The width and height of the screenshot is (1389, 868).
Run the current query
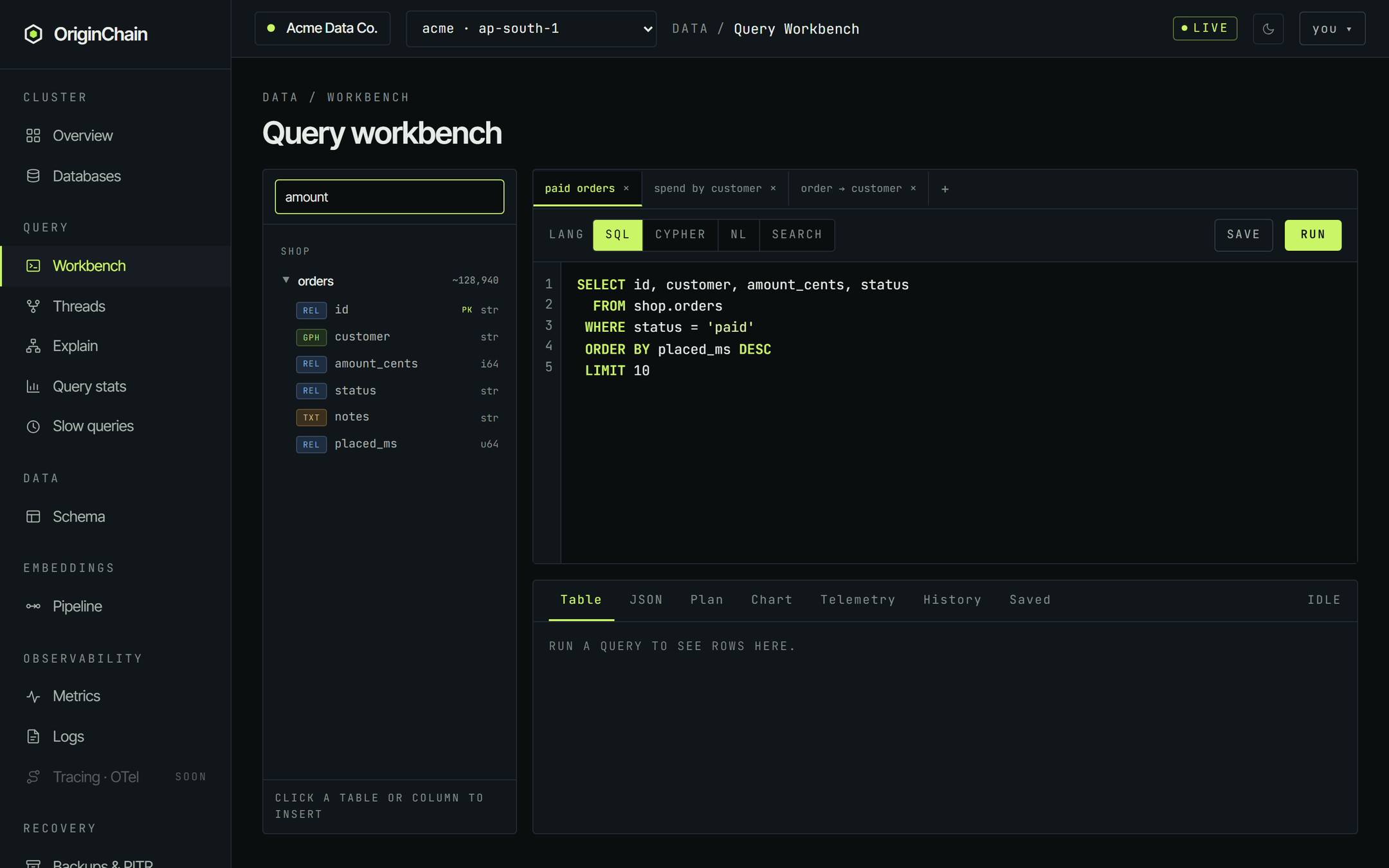pyautogui.click(x=1312, y=235)
